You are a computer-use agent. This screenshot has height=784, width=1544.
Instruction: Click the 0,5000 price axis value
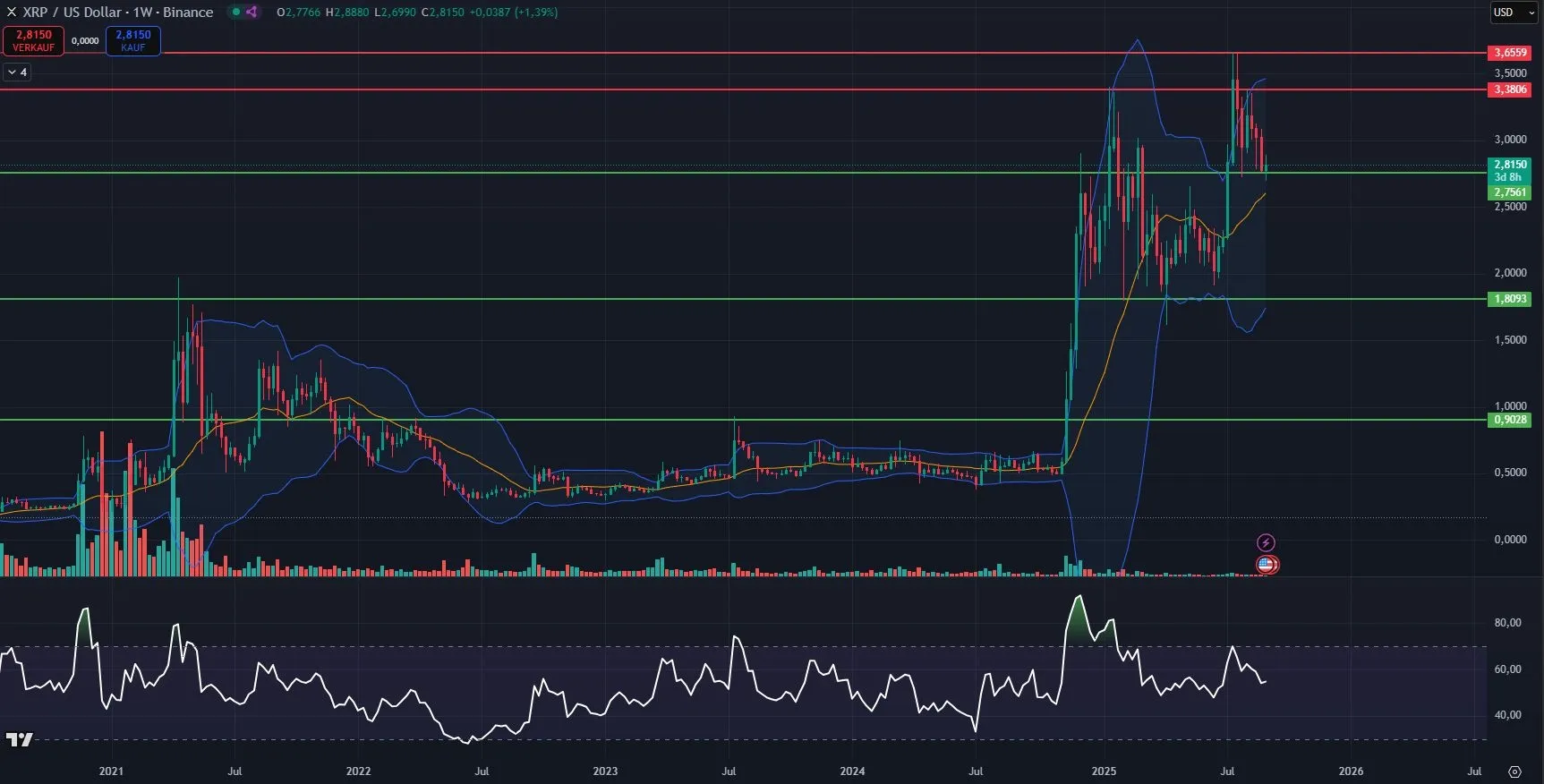(1510, 473)
